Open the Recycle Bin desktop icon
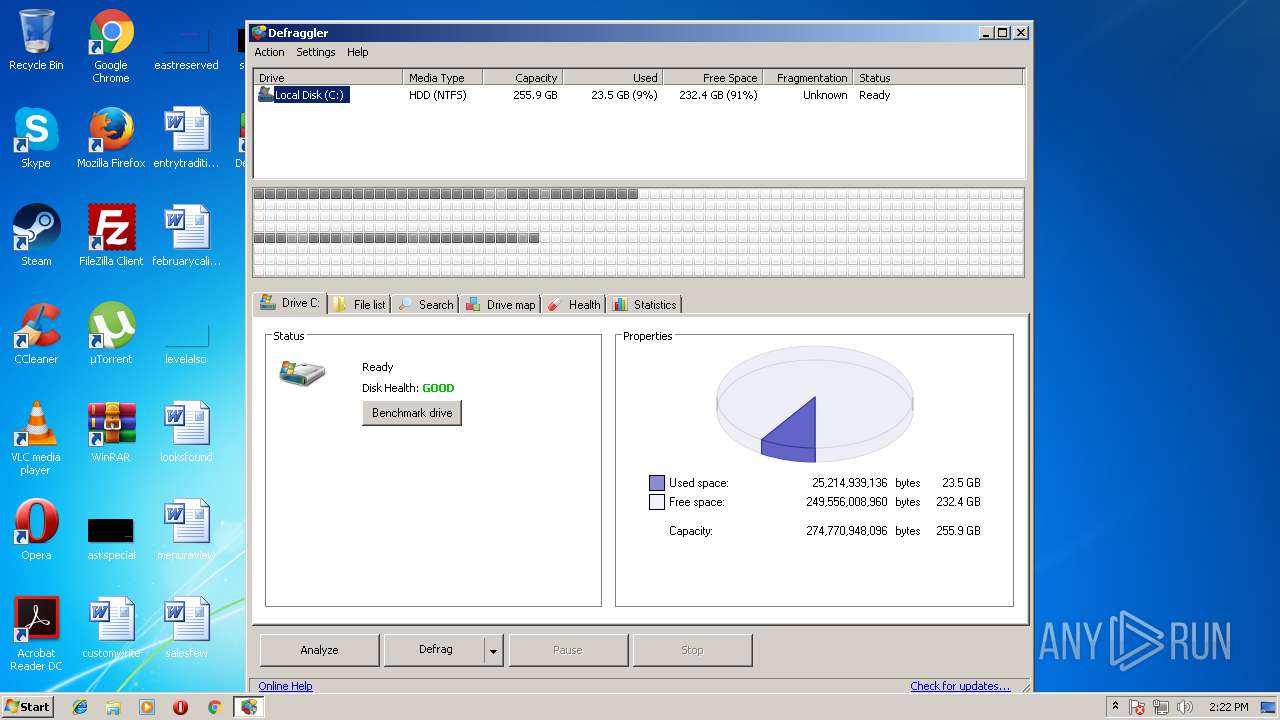1280x720 pixels. click(x=36, y=41)
